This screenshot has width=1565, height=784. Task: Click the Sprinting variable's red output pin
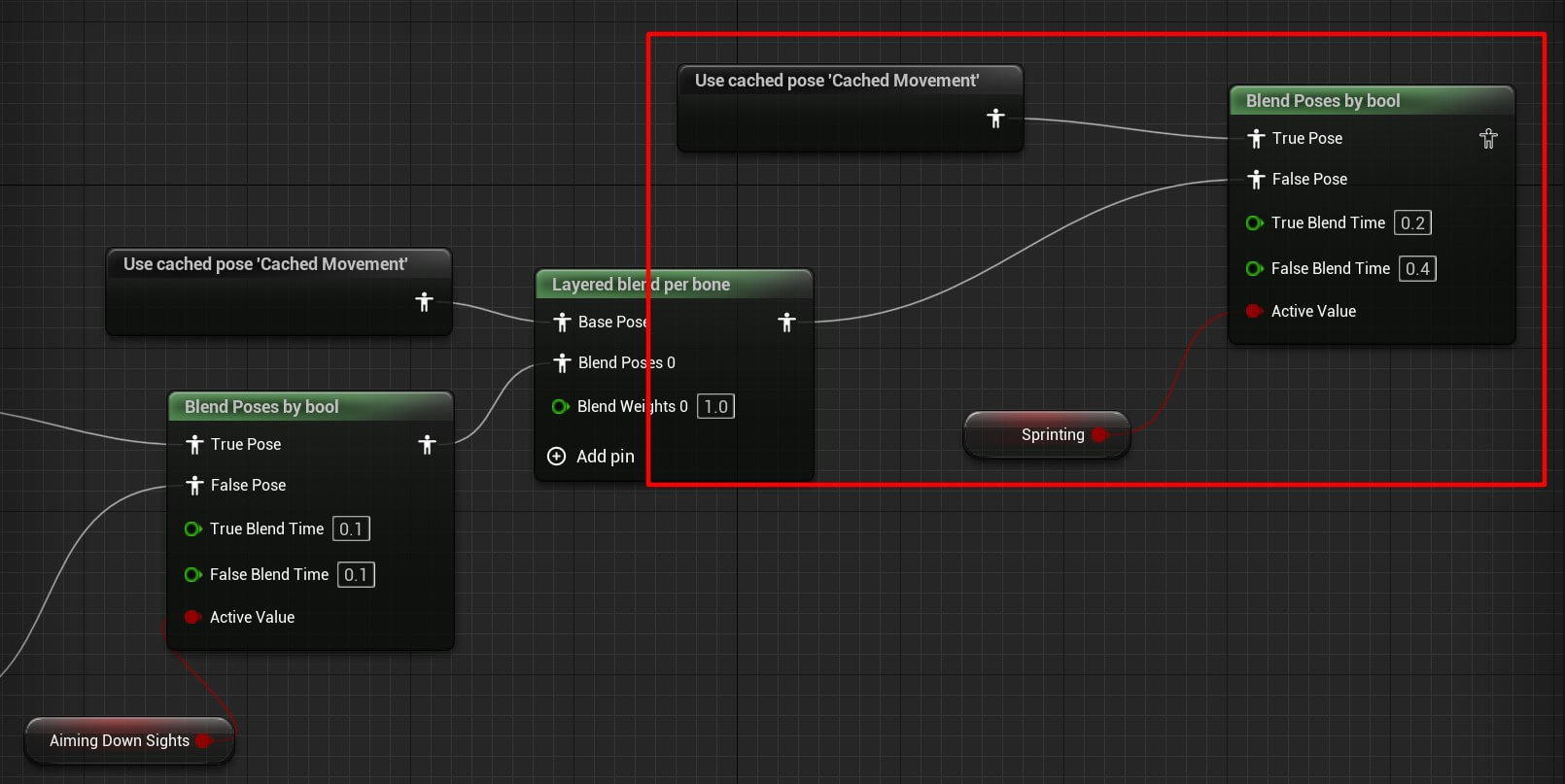(x=1100, y=435)
